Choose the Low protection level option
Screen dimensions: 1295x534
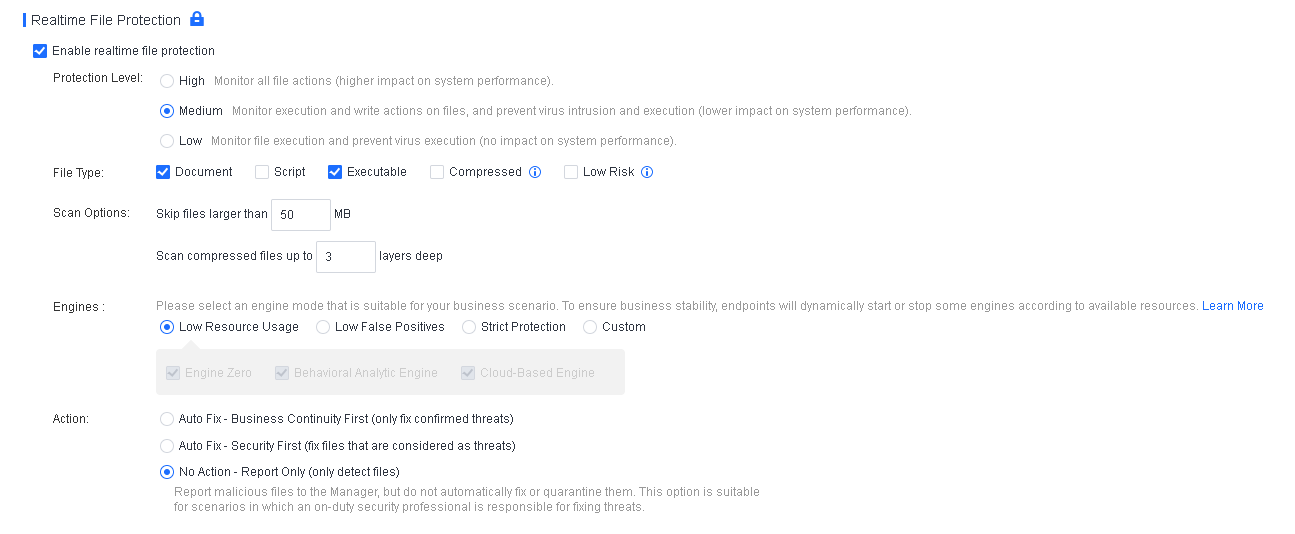coord(167,141)
